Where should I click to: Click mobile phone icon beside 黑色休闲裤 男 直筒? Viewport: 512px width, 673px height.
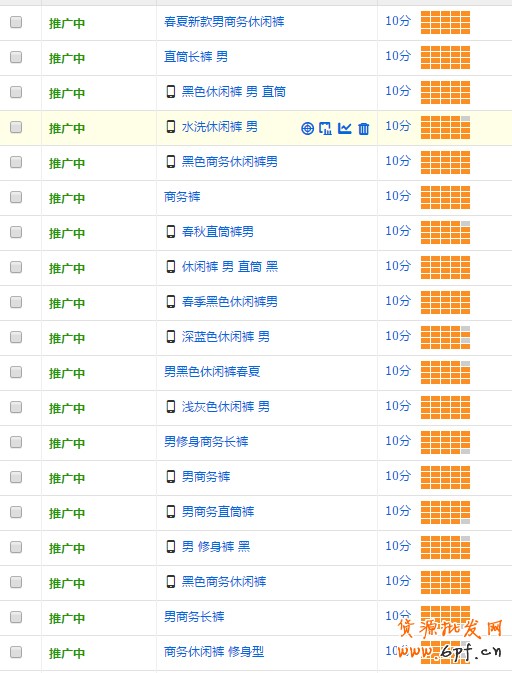pos(171,92)
